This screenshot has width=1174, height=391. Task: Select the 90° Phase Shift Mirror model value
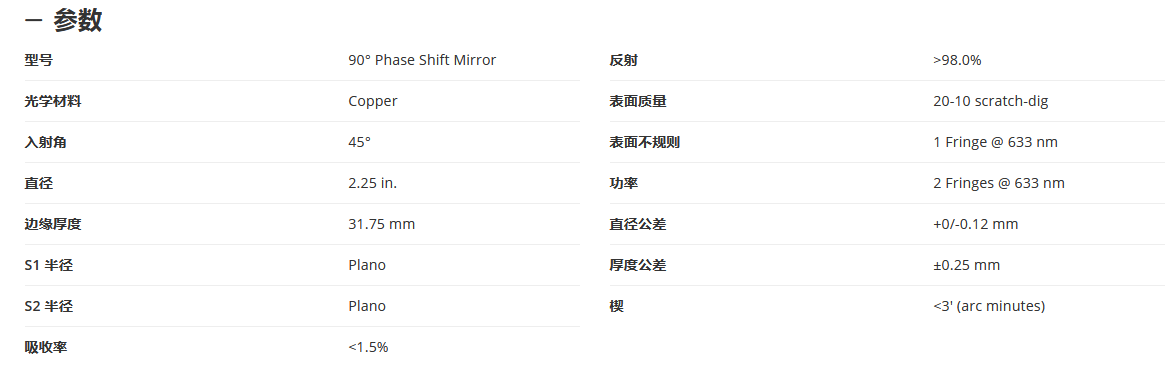[422, 60]
